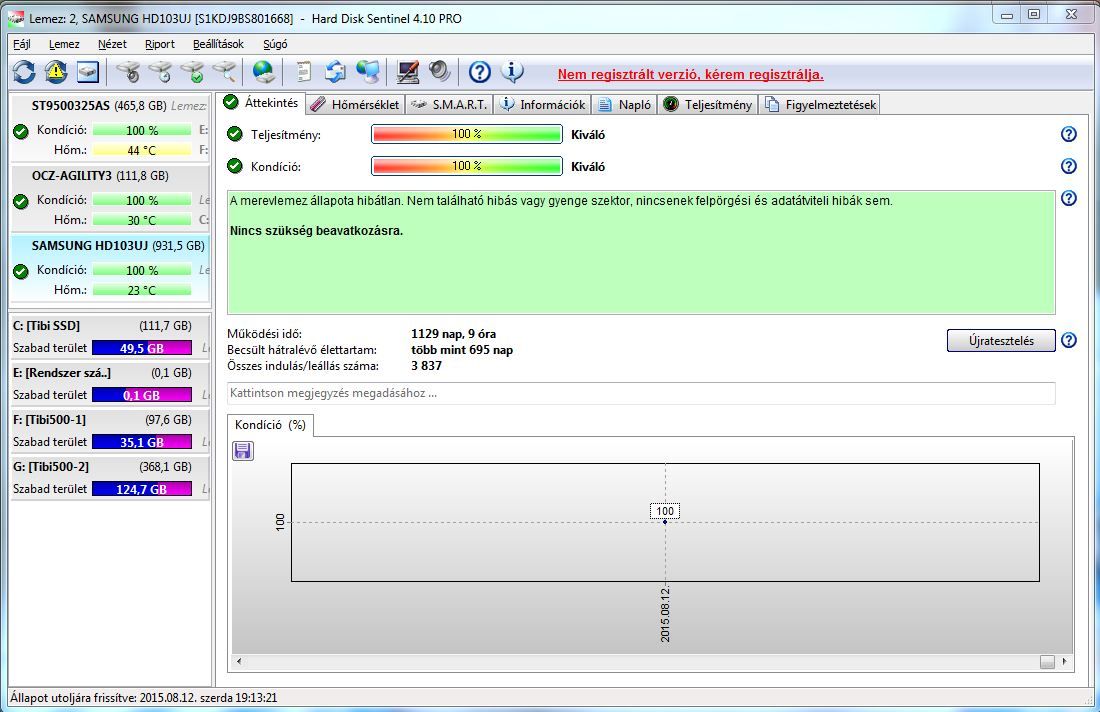Open the Súgó menu
Screen dimensions: 1100x712
275,44
